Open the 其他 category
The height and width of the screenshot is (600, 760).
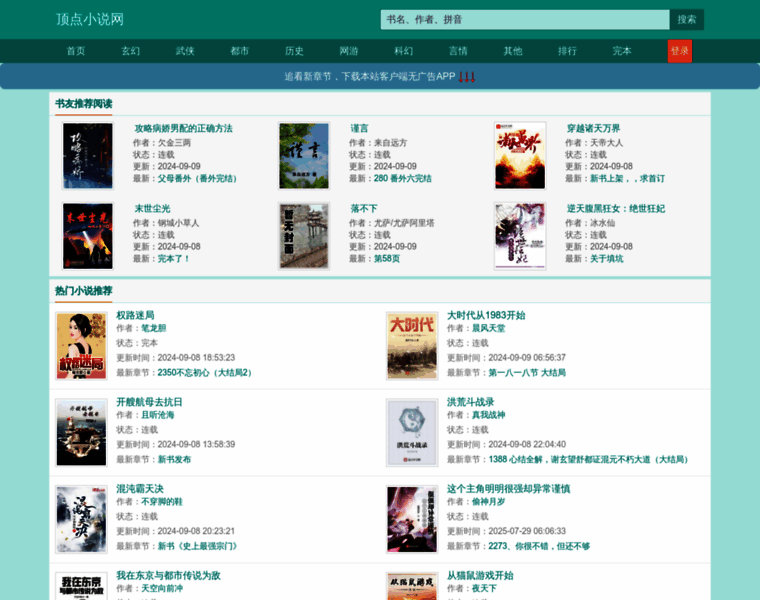(513, 51)
